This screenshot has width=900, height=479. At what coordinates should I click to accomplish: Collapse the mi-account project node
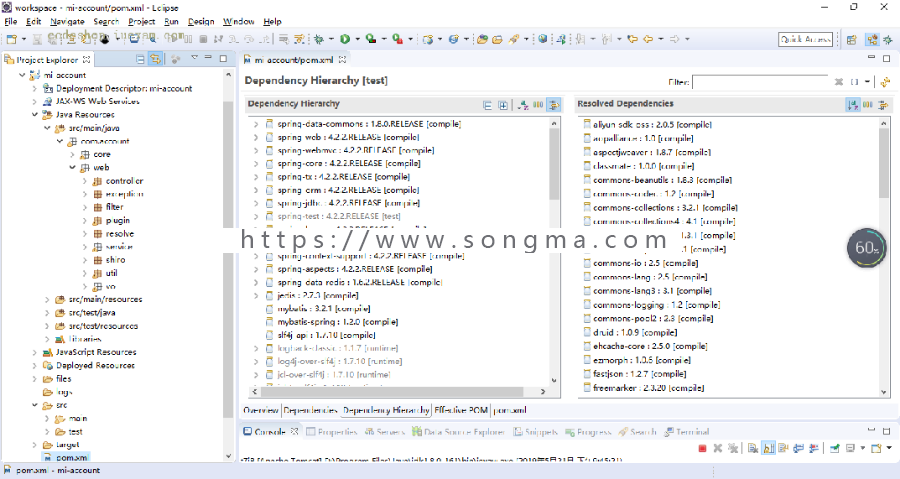click(x=22, y=75)
